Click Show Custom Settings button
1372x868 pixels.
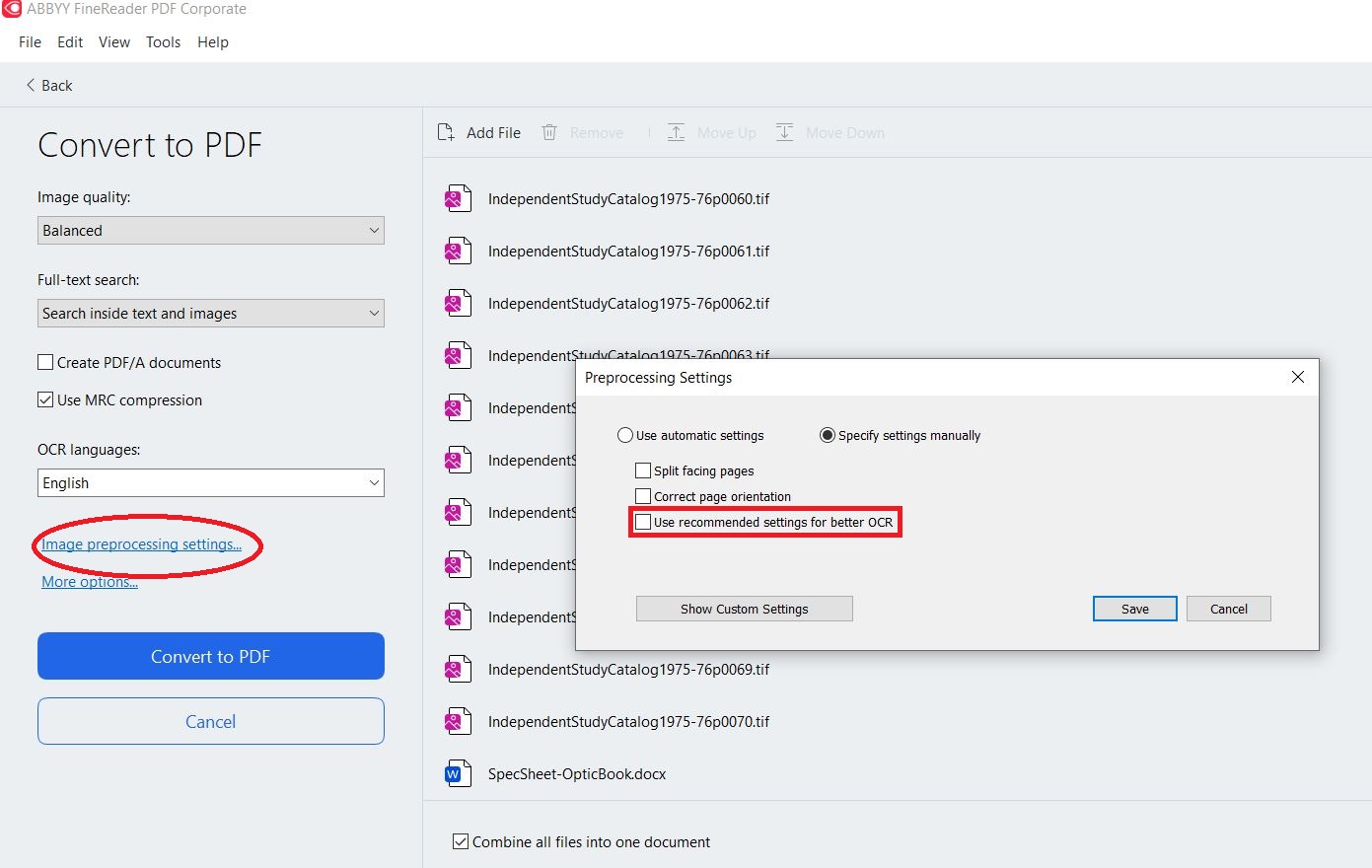[744, 610]
